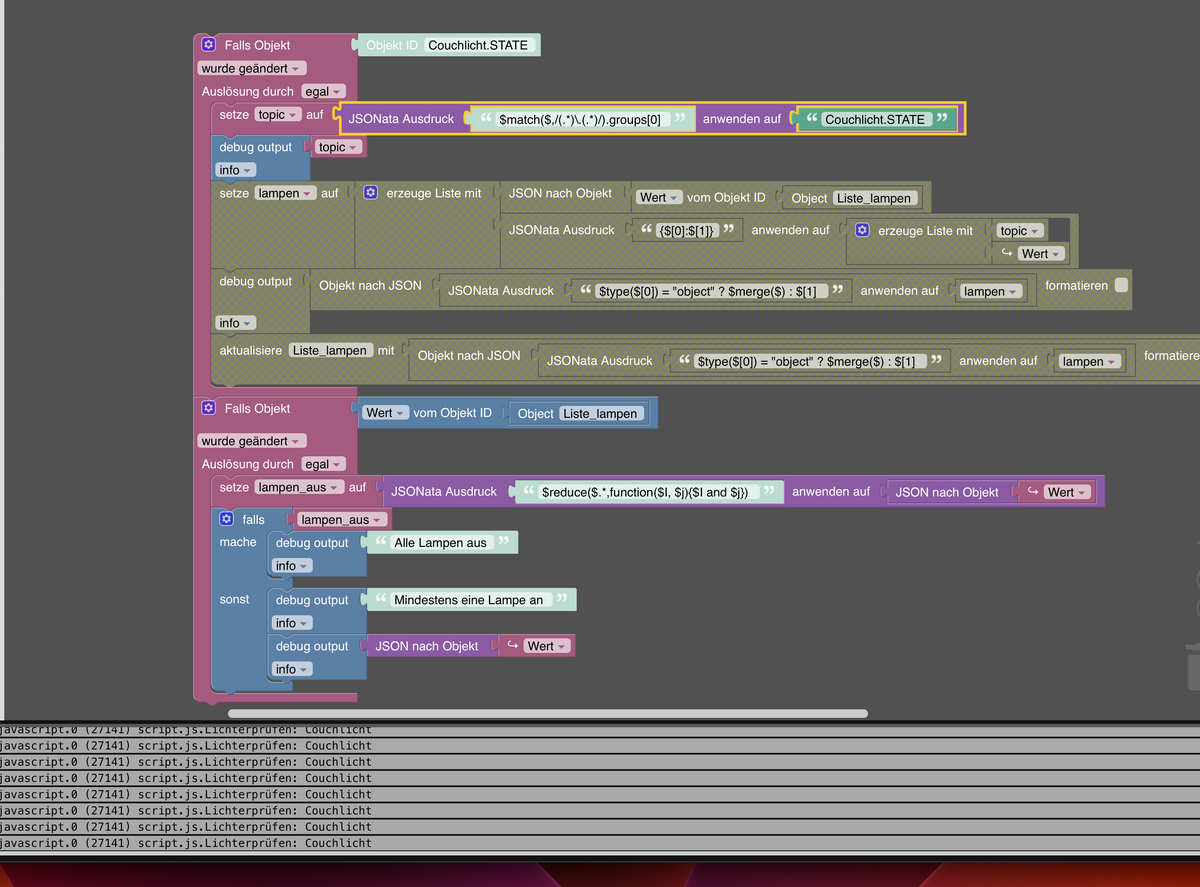This screenshot has width=1200, height=887.
Task: Click the Liste_lampen object in aktualisiere block
Action: 330,351
